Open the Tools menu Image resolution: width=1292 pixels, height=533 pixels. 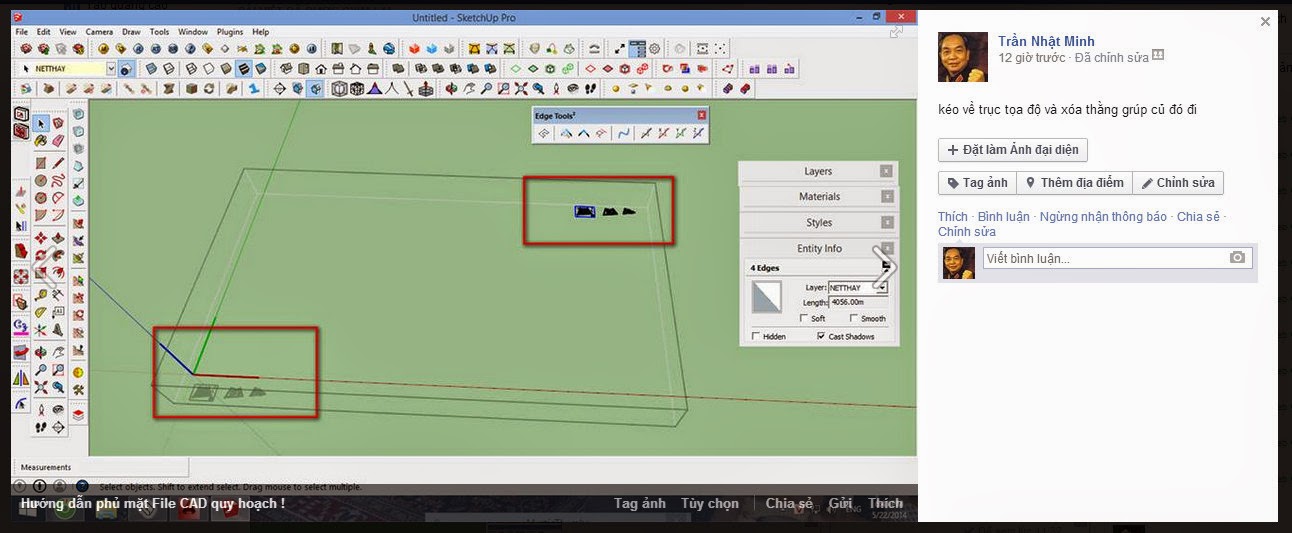pos(159,32)
